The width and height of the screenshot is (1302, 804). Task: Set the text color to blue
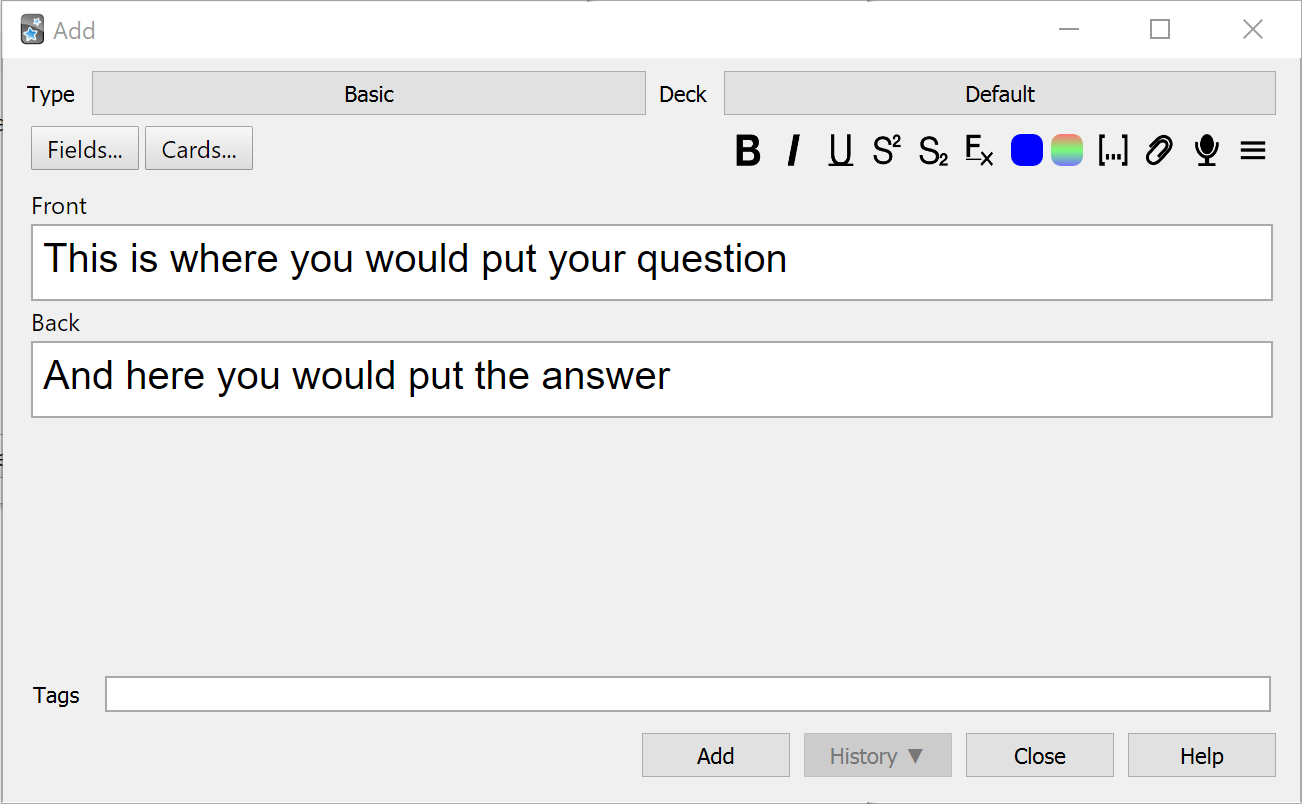click(1026, 149)
